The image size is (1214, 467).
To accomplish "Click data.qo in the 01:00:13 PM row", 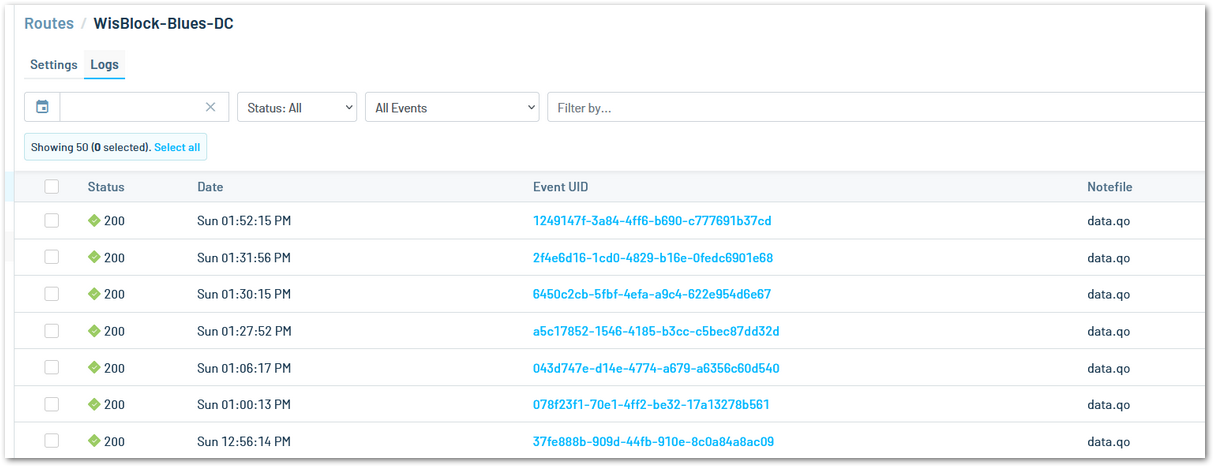I will (x=1109, y=404).
